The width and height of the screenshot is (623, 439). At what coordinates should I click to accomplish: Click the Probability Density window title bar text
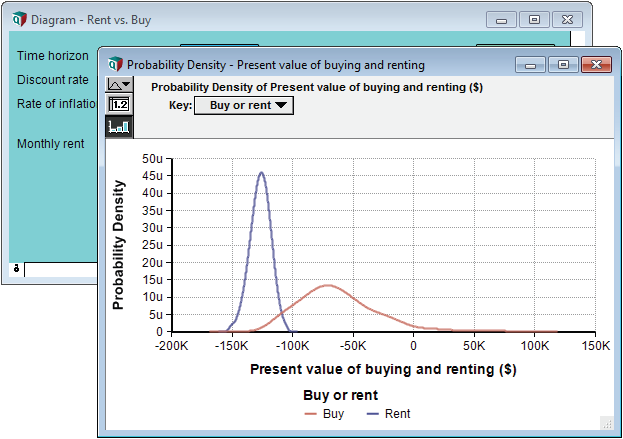[276, 65]
